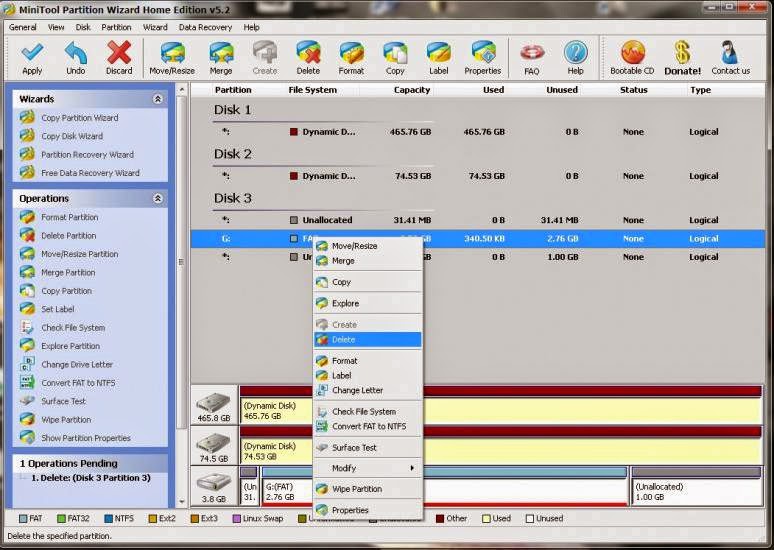The height and width of the screenshot is (550, 774).
Task: Open the Wizard menu
Action: click(155, 27)
